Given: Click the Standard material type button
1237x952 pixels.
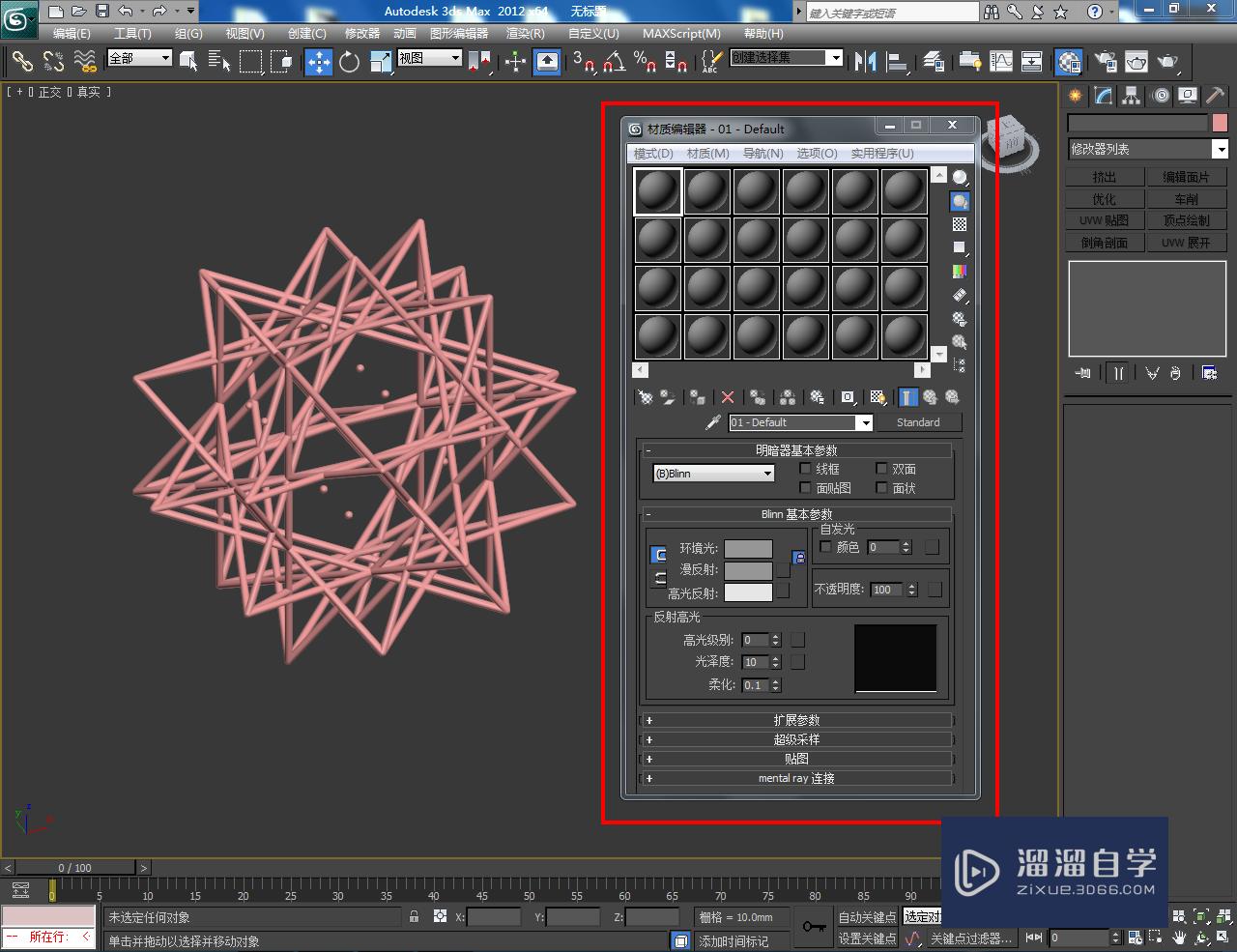Looking at the screenshot, I should [x=918, y=422].
